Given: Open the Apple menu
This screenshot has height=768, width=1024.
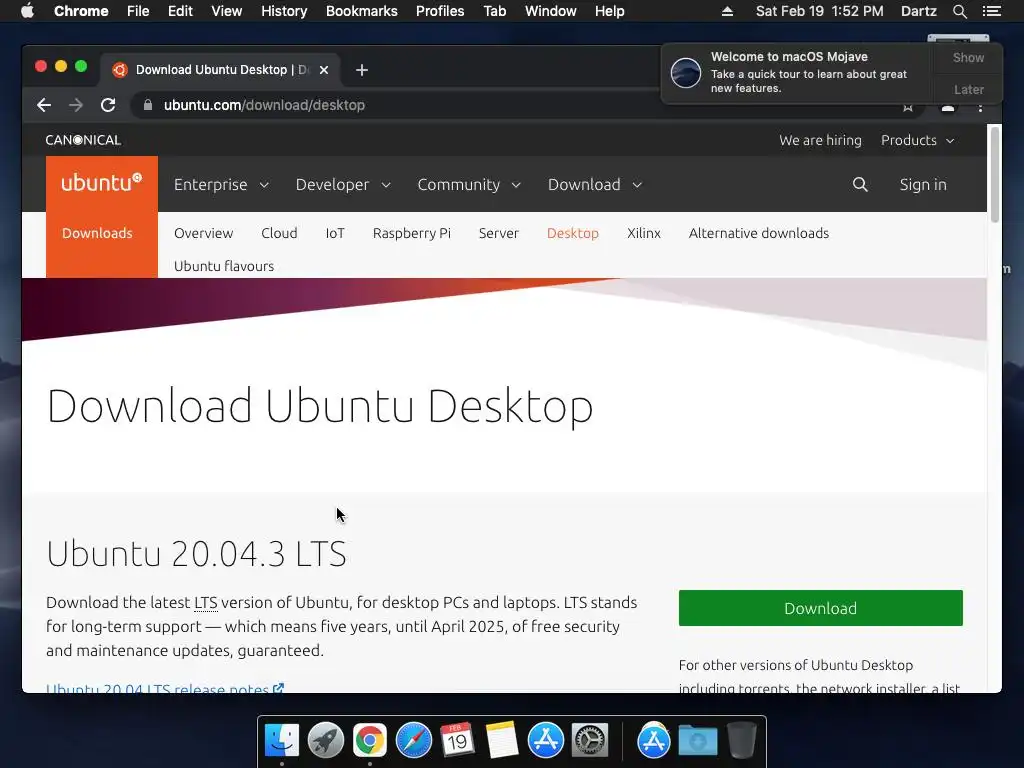Looking at the screenshot, I should click(27, 11).
